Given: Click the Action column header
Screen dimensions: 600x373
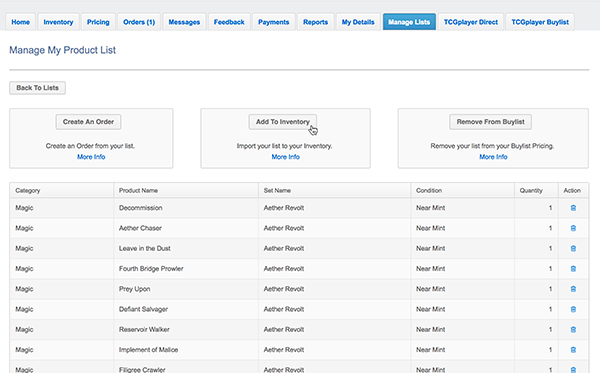Looking at the screenshot, I should [573, 190].
